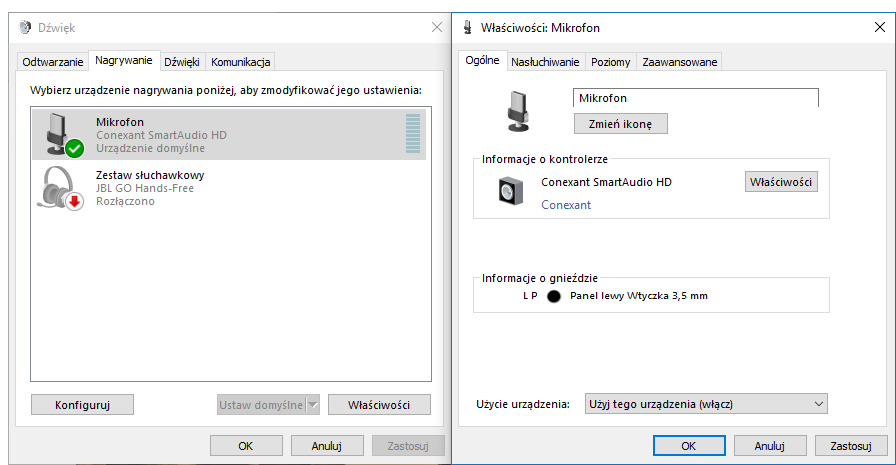Open the Użycie urządzenia dropdown
Image resolution: width=896 pixels, height=465 pixels.
[704, 403]
